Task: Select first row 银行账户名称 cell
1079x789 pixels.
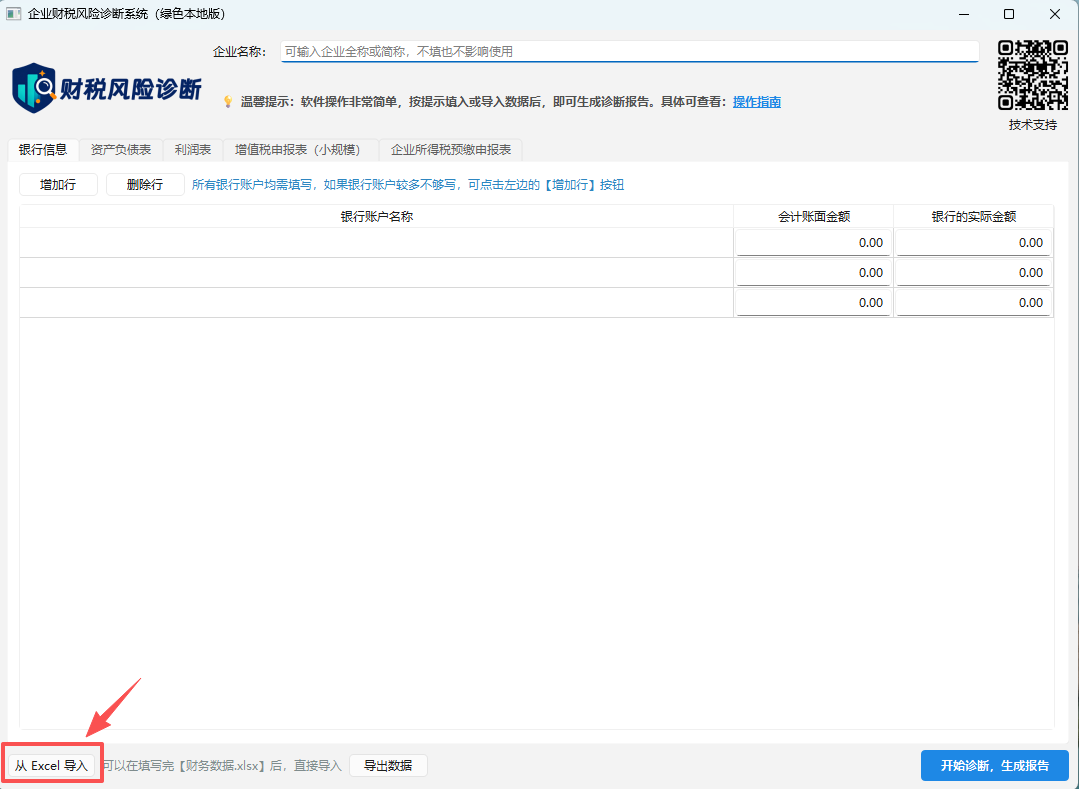Action: tap(376, 243)
